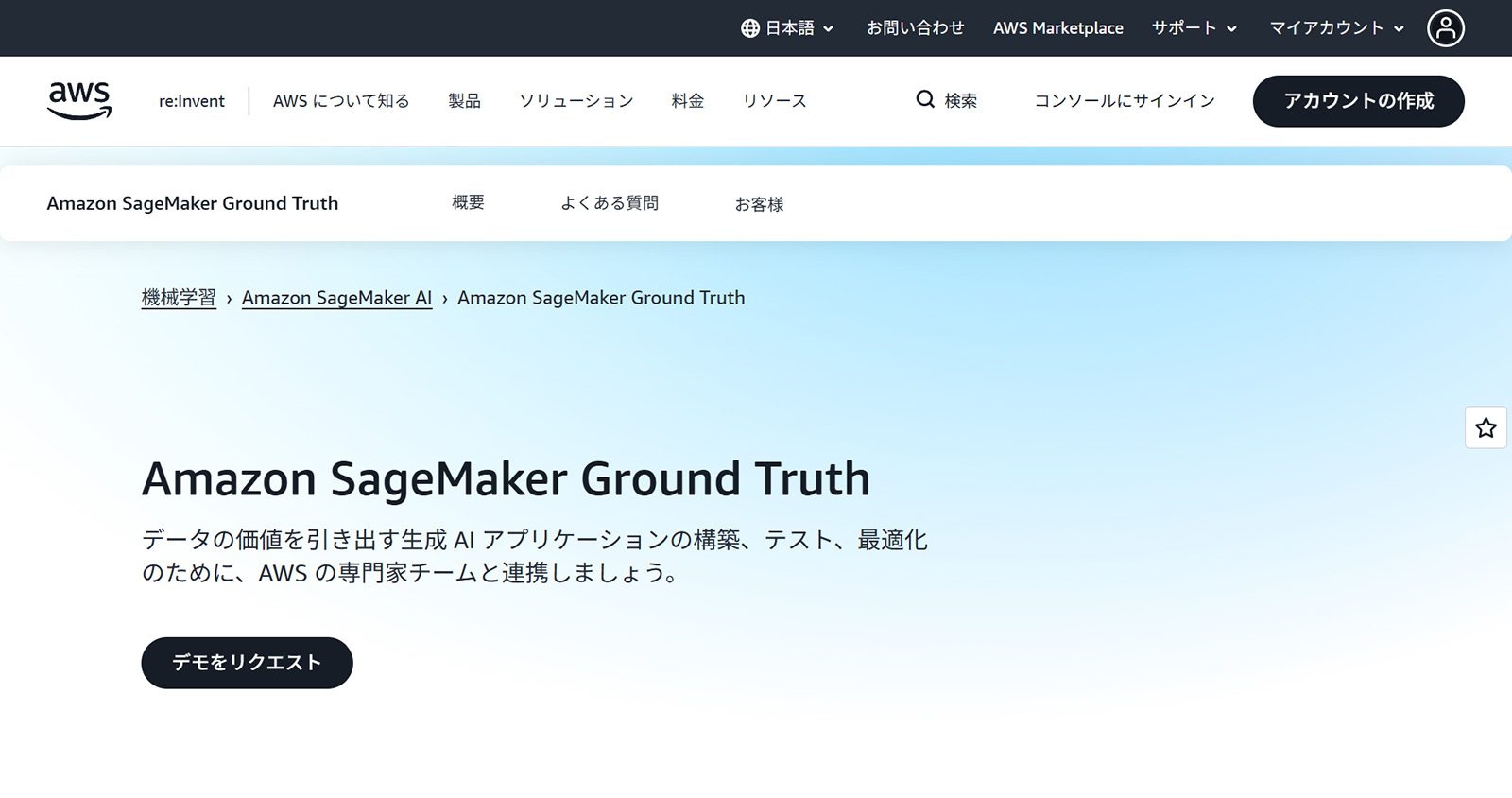Click the current breadcrumb Amazon SageMaker Ground Truth
The image size is (1512, 798).
point(601,298)
